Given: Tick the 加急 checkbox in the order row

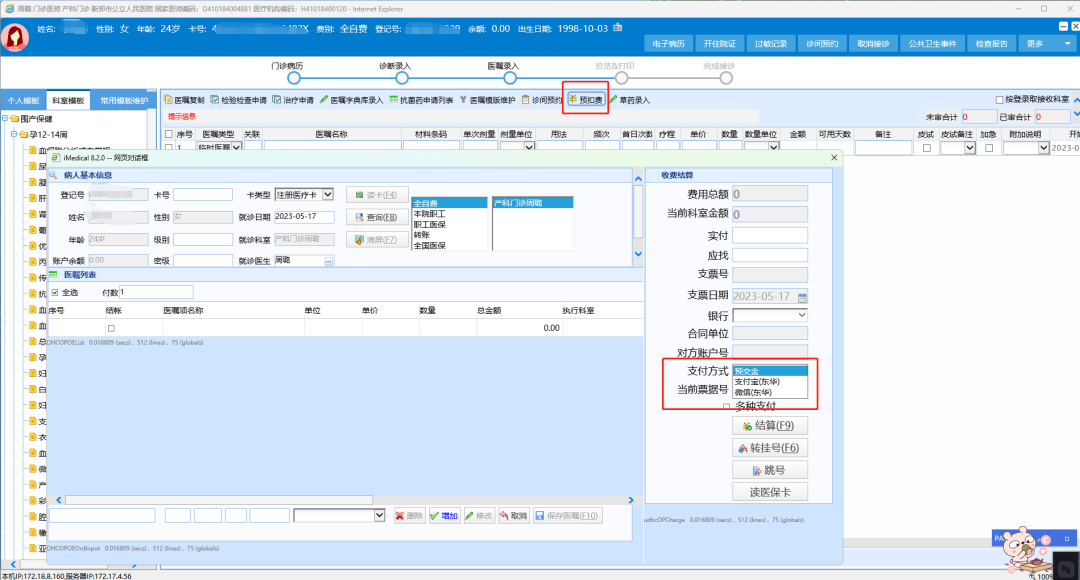Looking at the screenshot, I should (x=989, y=148).
